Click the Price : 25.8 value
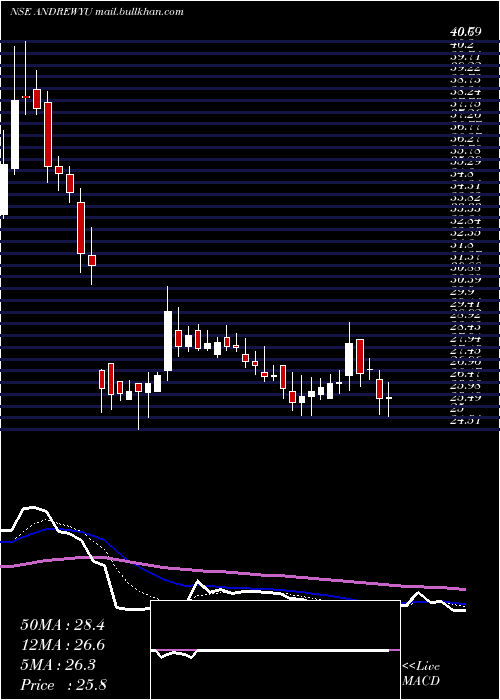 click(63, 685)
